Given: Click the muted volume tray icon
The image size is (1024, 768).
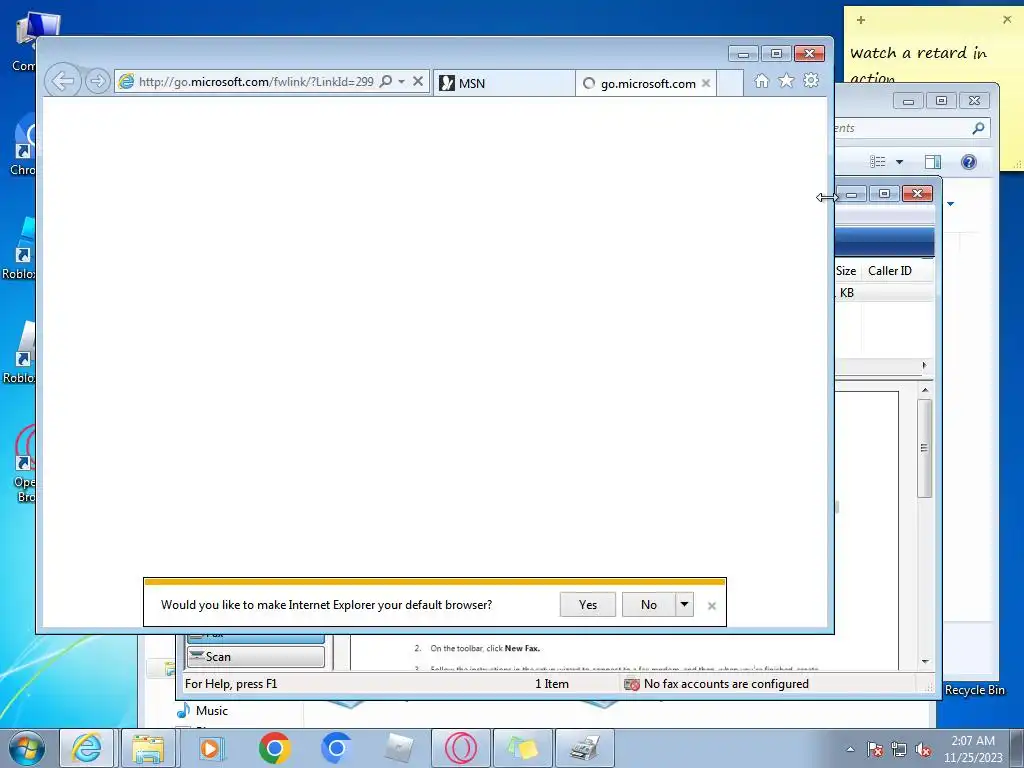Looking at the screenshot, I should tap(923, 749).
